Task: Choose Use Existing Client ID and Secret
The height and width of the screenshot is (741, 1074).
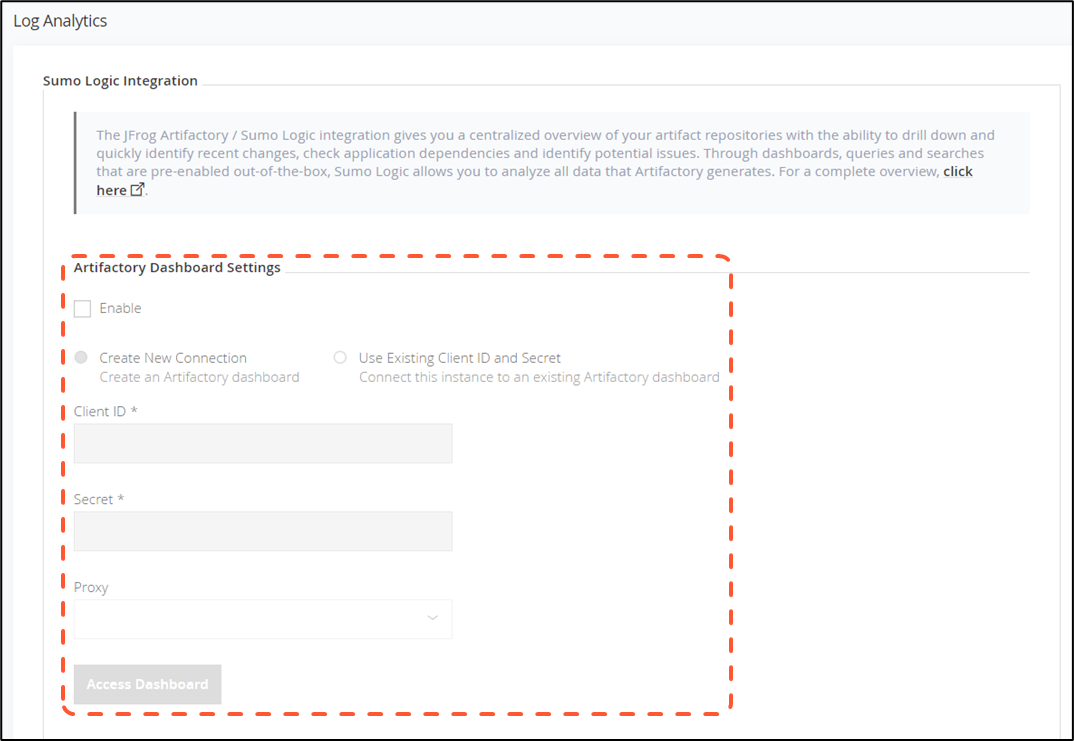Action: coord(340,357)
